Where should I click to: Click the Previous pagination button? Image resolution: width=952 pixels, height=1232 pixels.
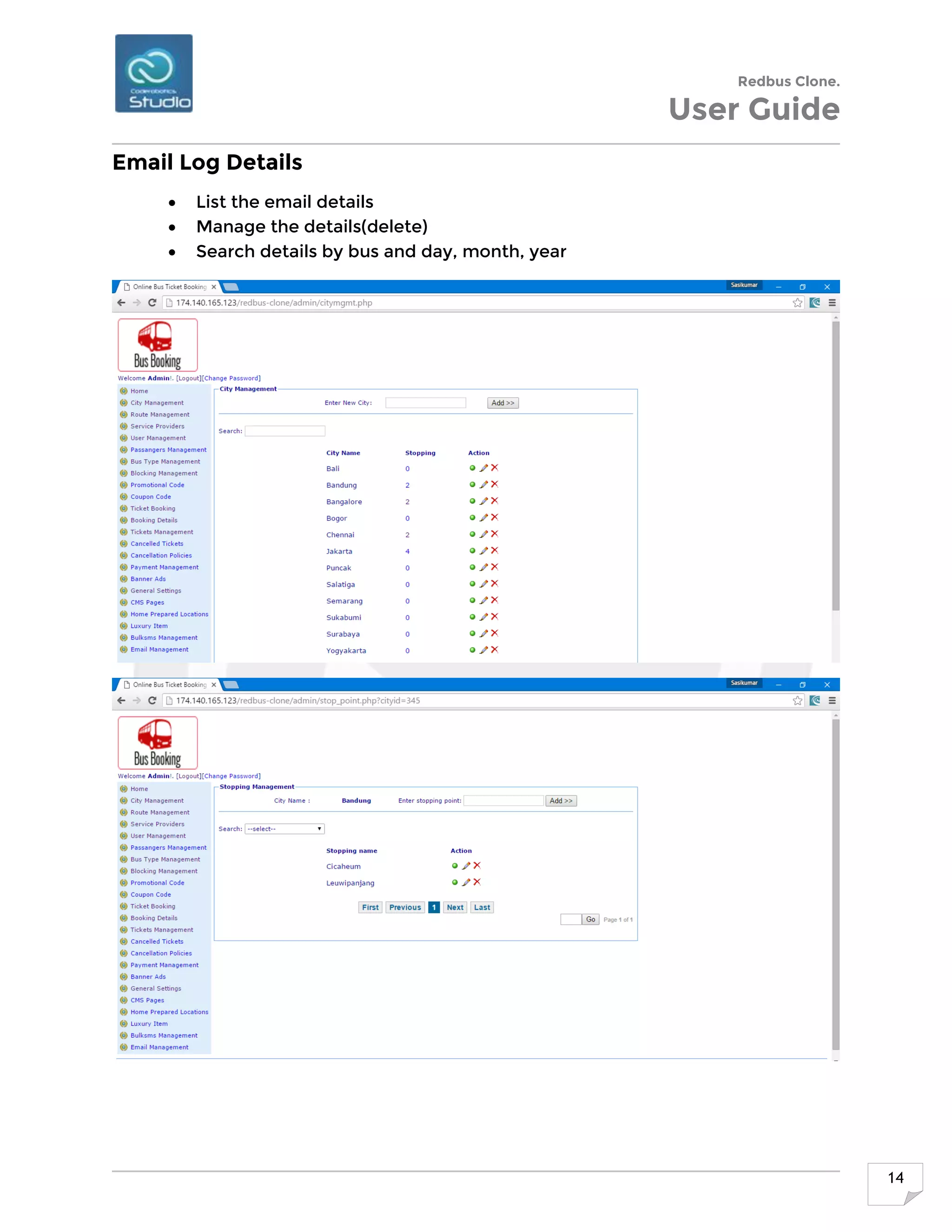point(405,907)
